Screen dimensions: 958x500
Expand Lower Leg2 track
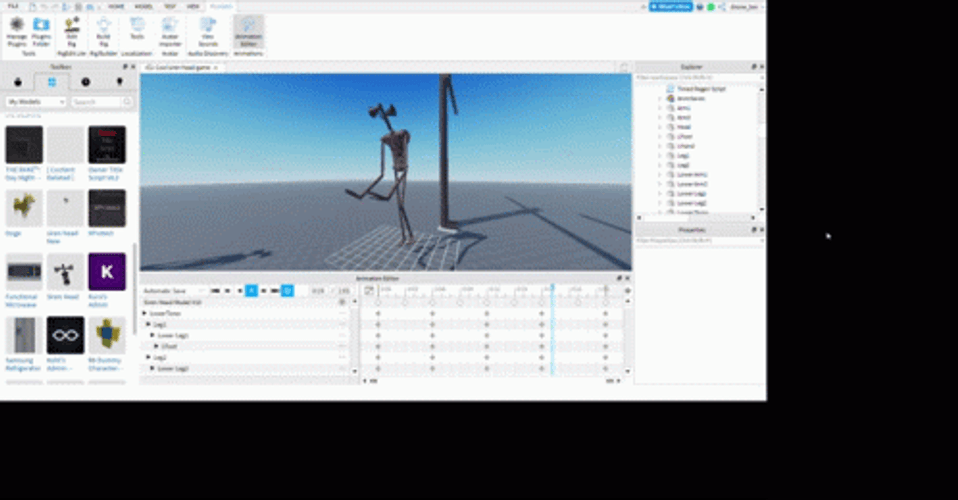tap(152, 368)
